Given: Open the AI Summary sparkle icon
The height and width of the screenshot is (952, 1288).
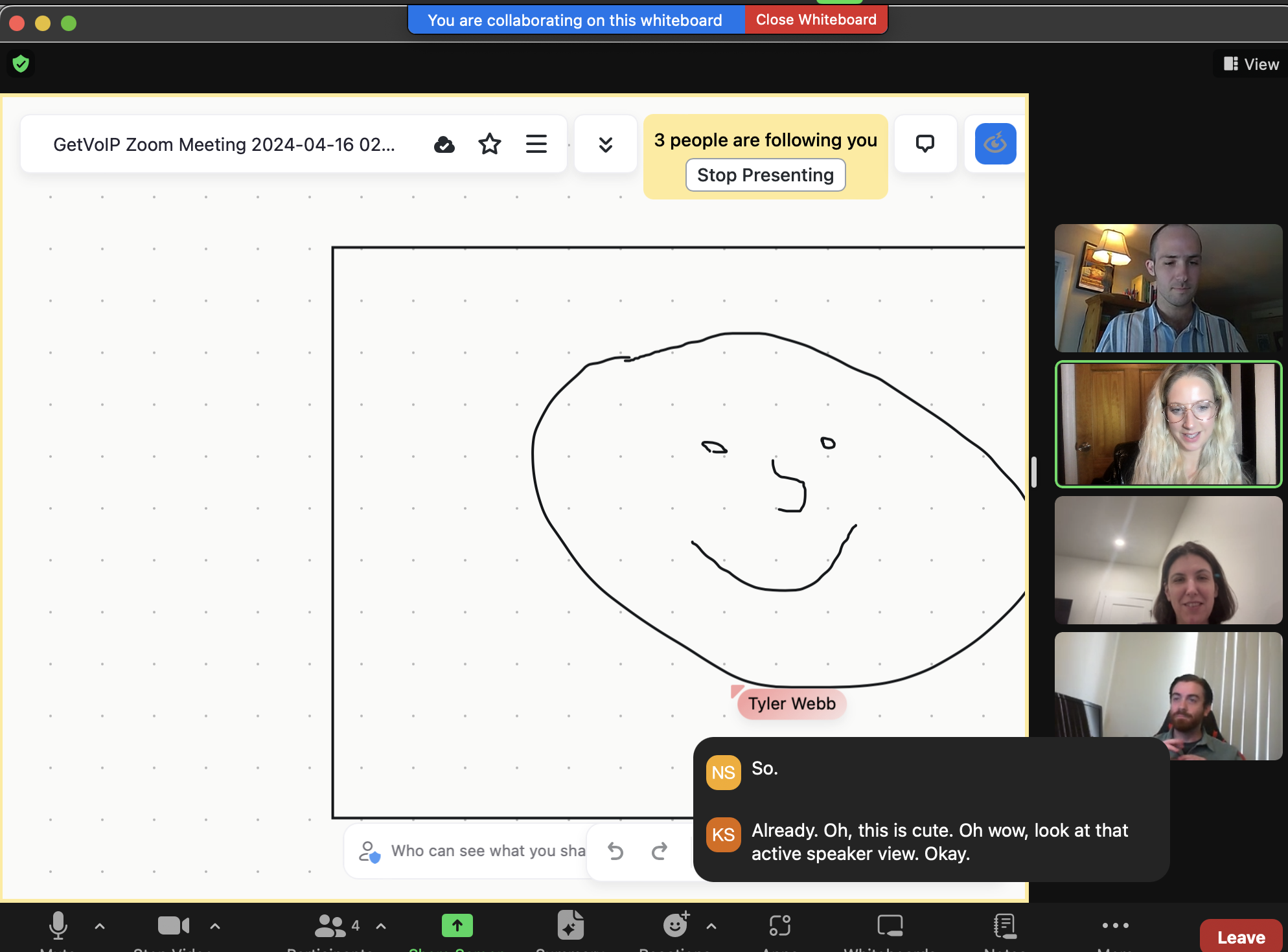Looking at the screenshot, I should point(570,925).
